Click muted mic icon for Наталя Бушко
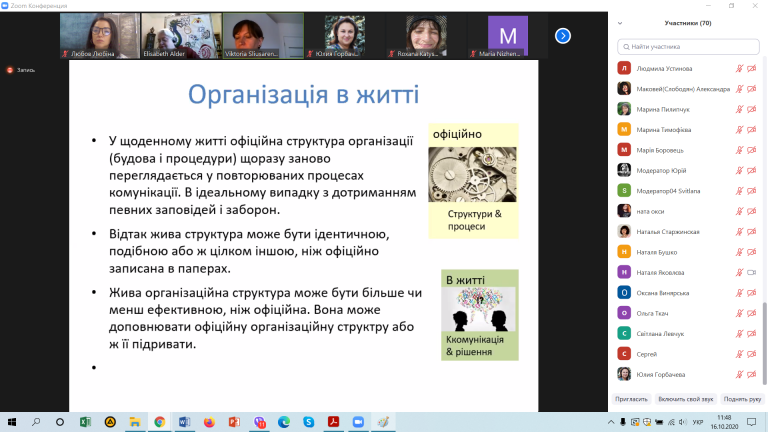The width and height of the screenshot is (768, 432). point(740,251)
